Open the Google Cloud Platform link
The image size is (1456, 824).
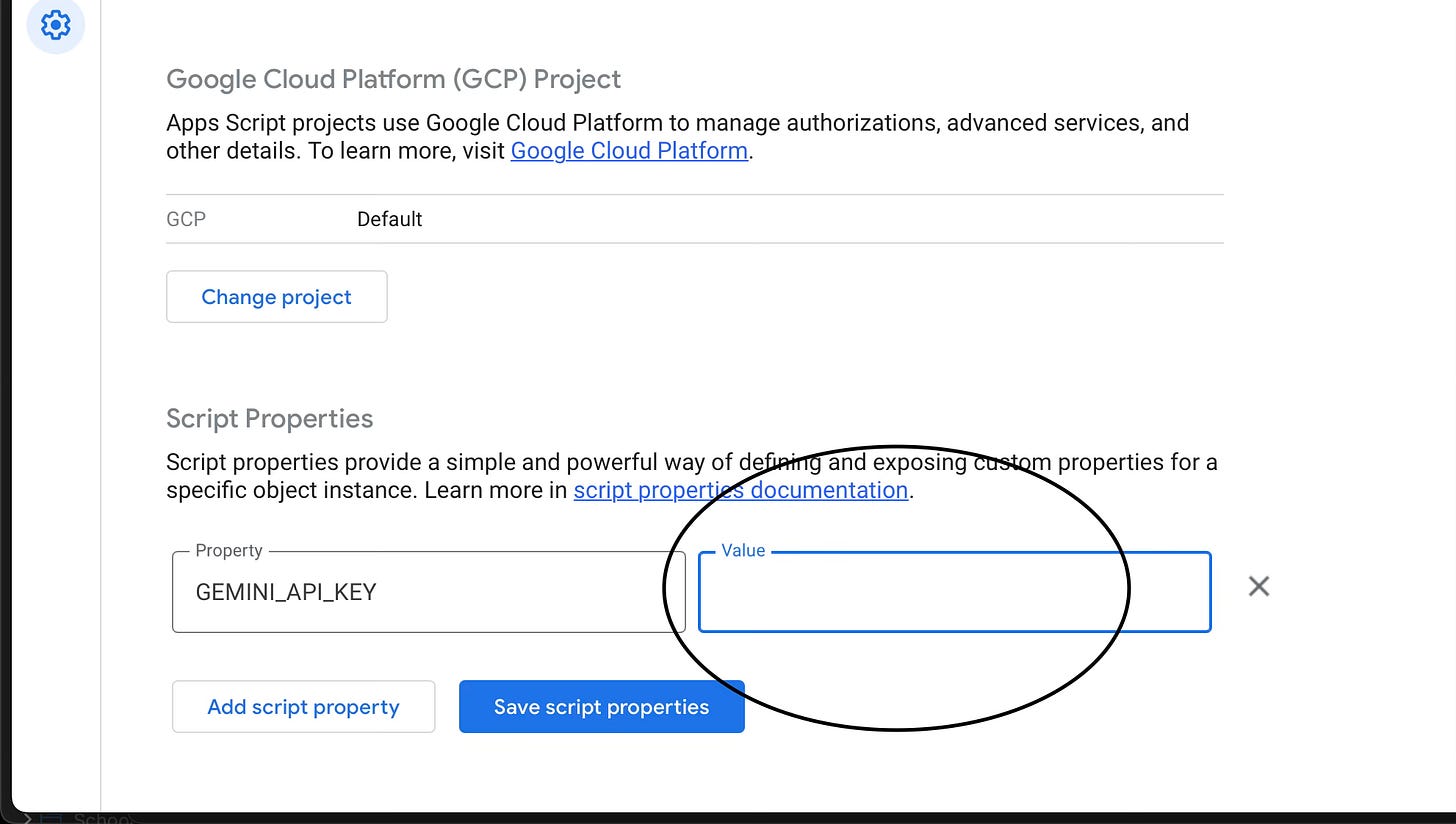pos(629,151)
